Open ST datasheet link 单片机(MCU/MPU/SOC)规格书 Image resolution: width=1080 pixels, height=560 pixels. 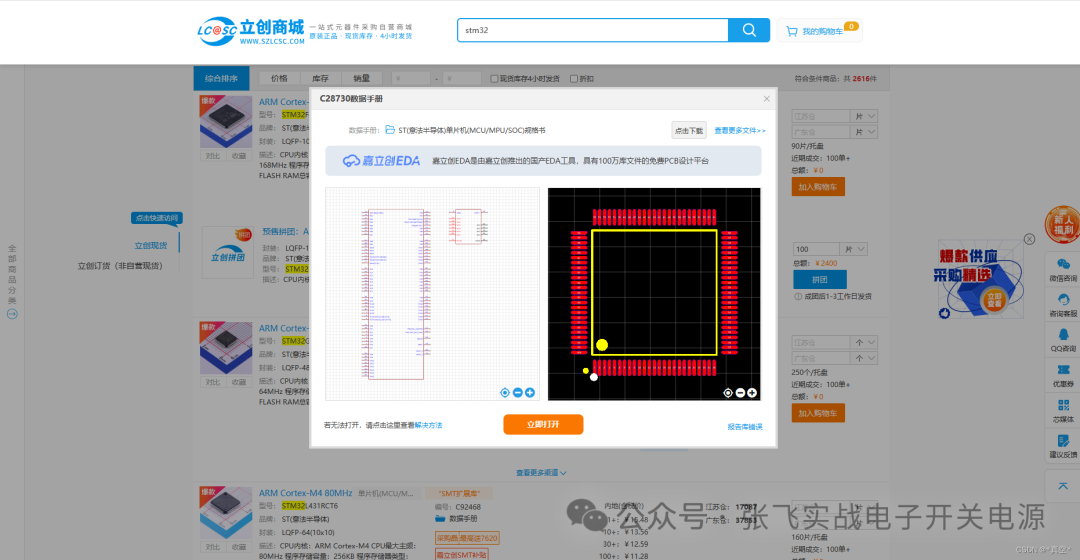[472, 130]
